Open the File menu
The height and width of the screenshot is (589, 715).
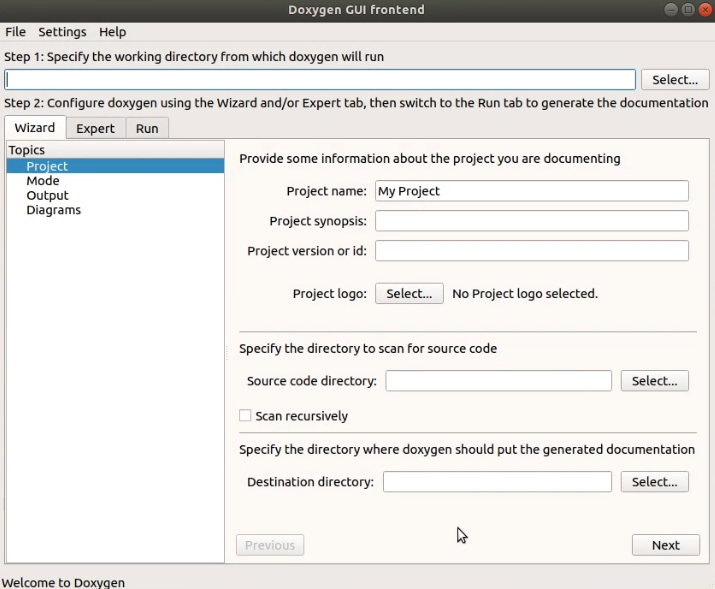tap(15, 32)
